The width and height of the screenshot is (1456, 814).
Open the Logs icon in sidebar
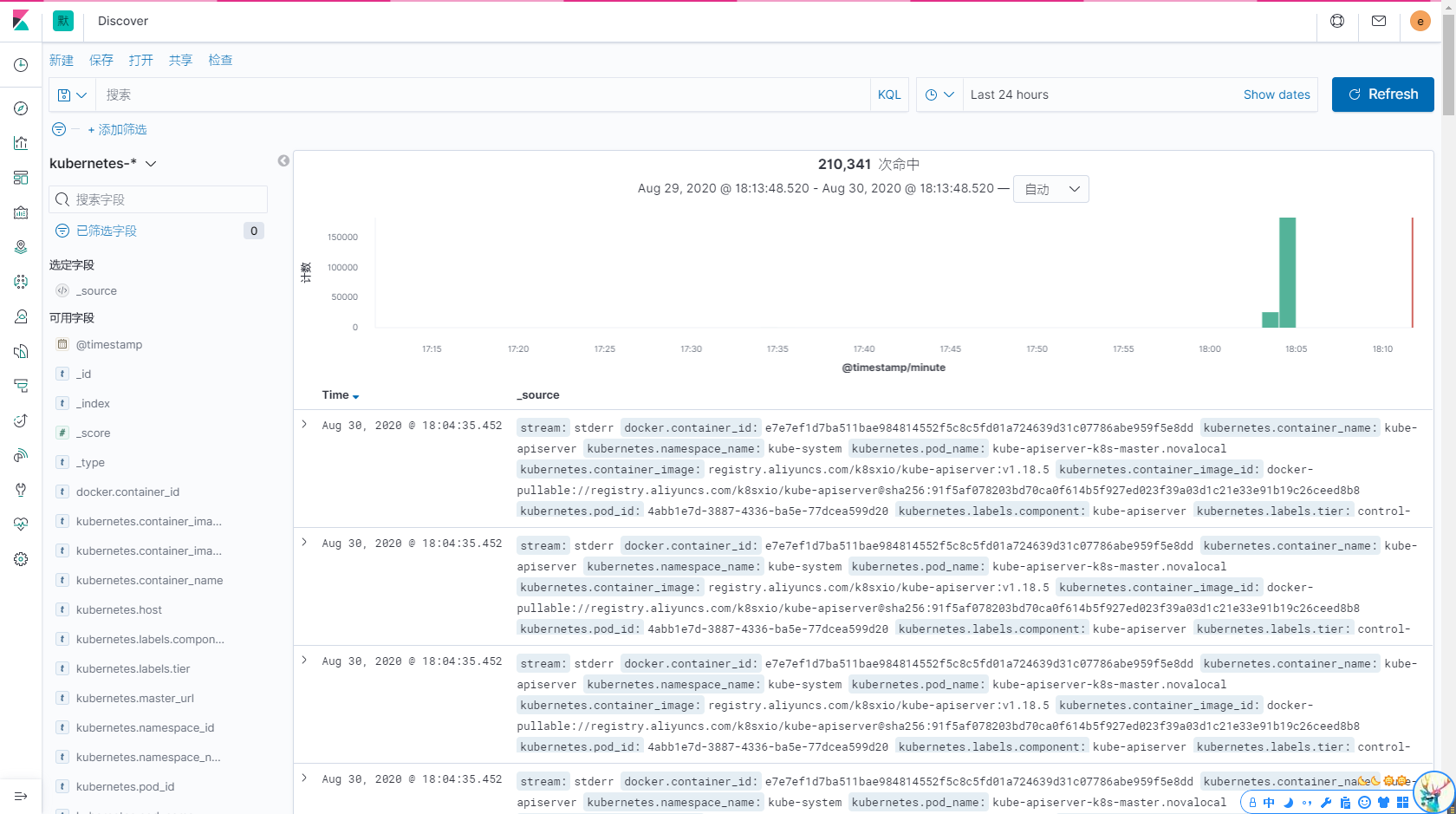(21, 351)
